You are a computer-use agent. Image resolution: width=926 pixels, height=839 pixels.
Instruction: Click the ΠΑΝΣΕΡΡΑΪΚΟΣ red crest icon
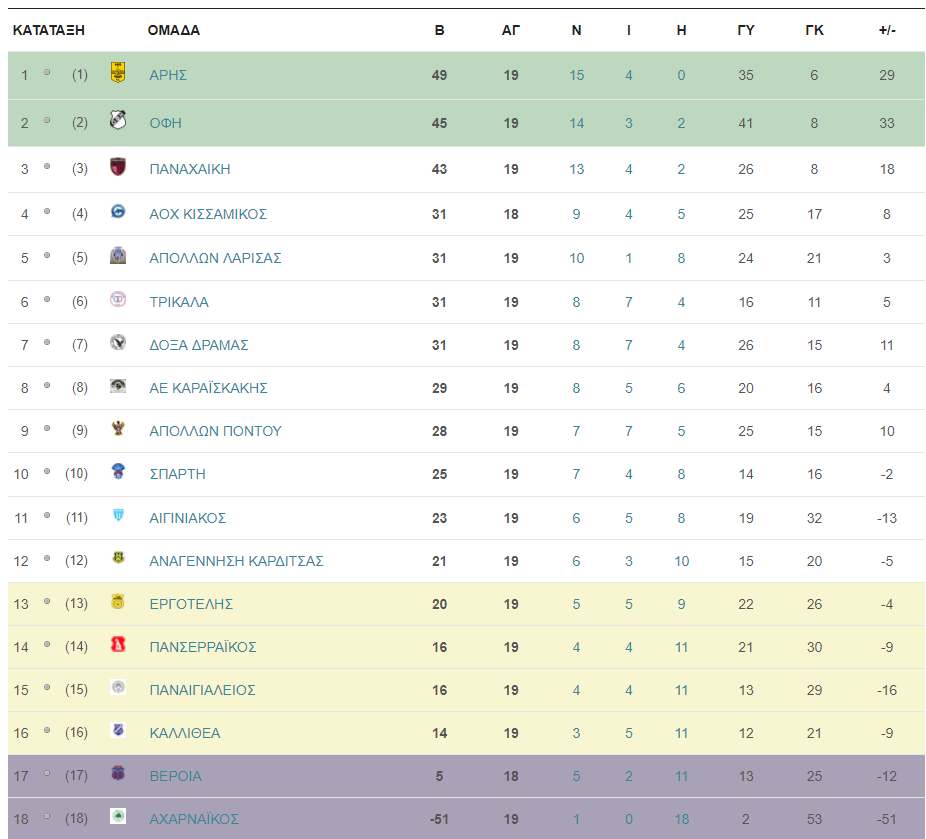(x=118, y=644)
